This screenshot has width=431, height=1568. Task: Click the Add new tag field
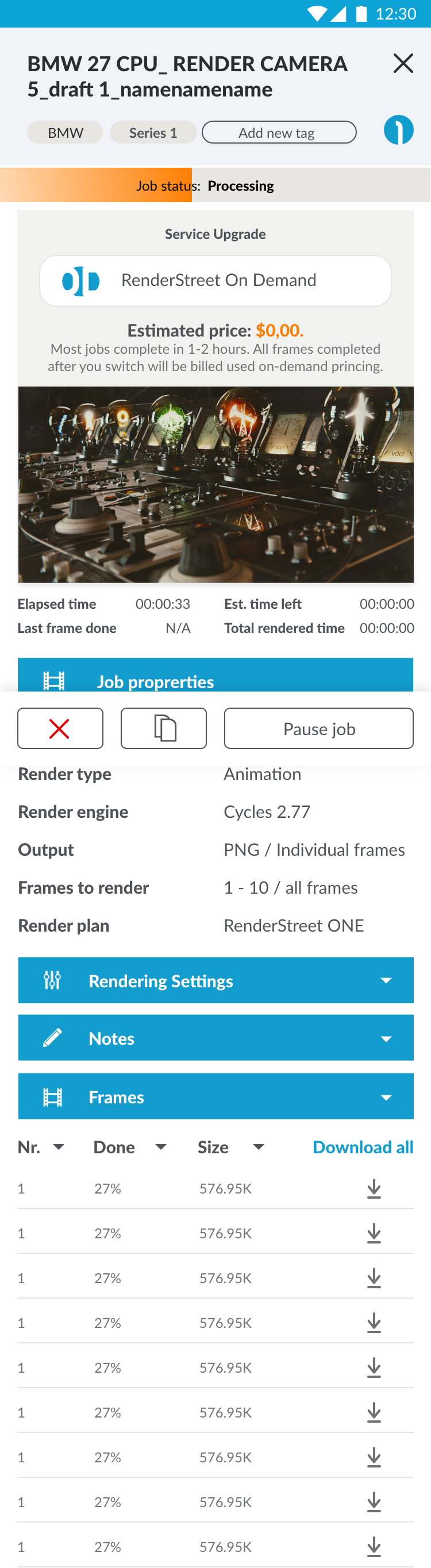click(279, 133)
